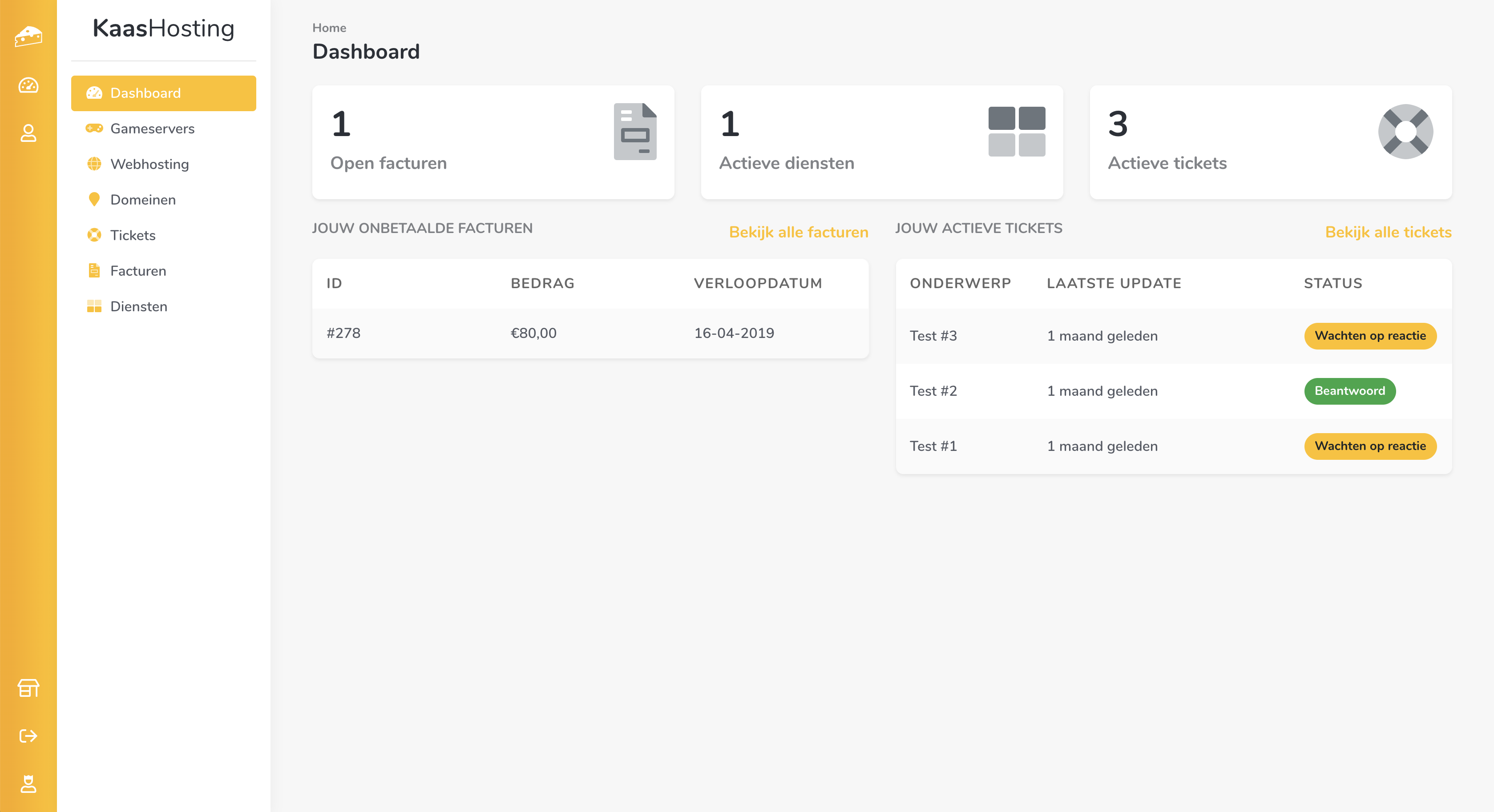Open the Tickets sidebar item
The image size is (1494, 812).
coord(133,235)
